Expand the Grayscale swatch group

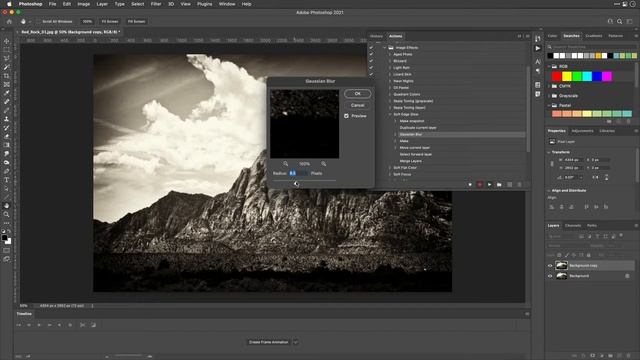[549, 96]
